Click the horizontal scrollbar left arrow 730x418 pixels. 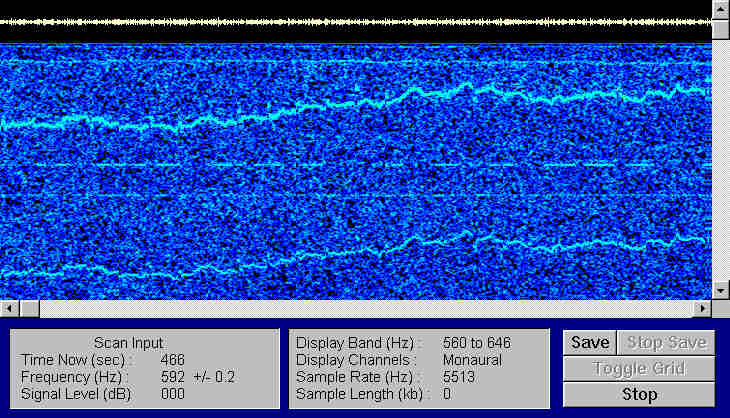[9, 308]
